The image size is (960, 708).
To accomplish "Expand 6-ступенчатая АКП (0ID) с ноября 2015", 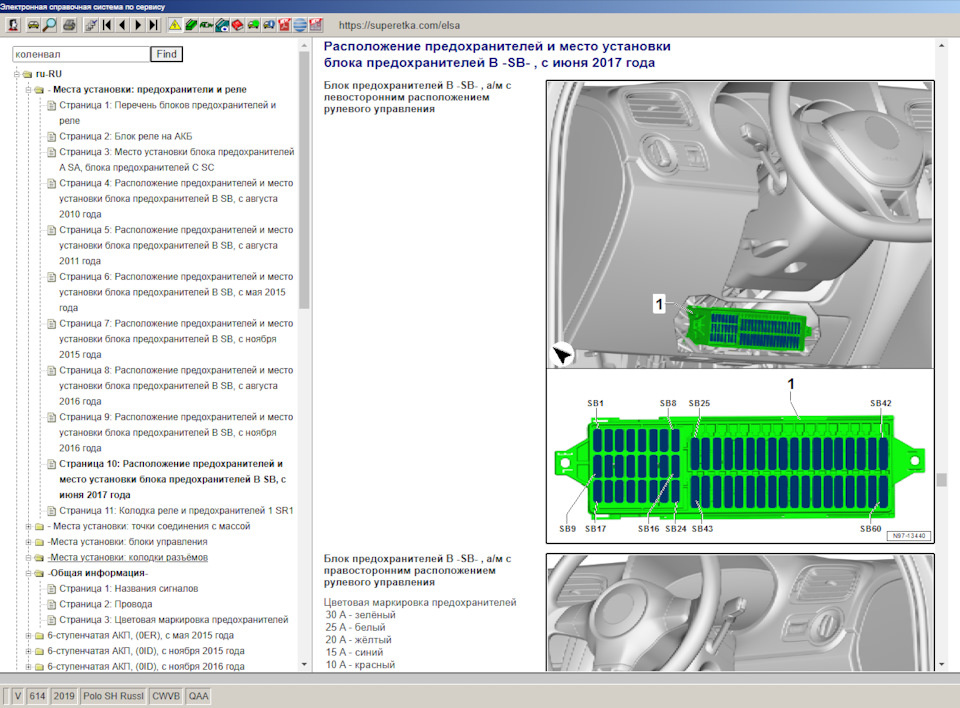I will [28, 651].
